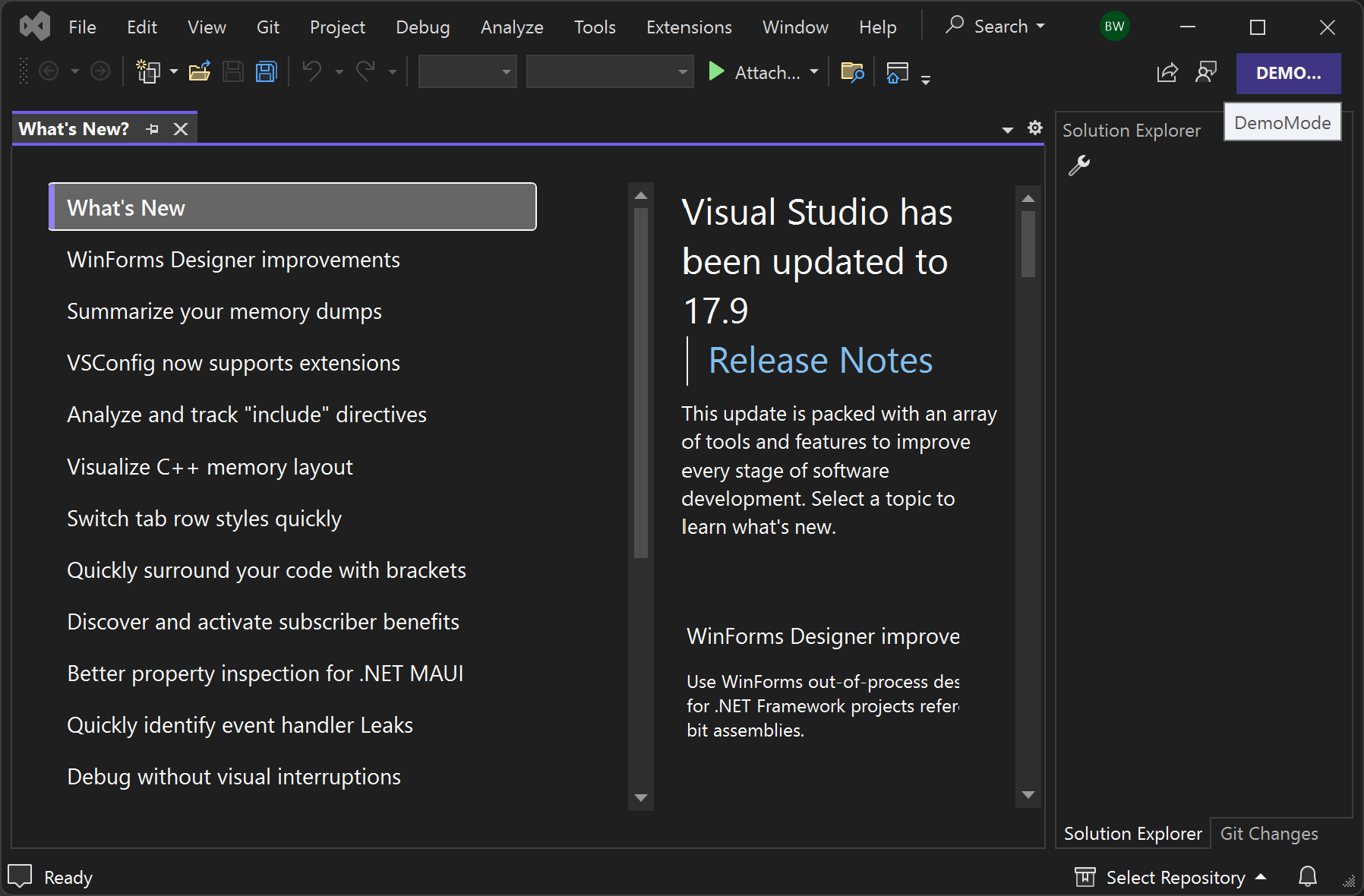Expand the New Project dropdown arrow
1364x896 pixels.
[x=174, y=72]
